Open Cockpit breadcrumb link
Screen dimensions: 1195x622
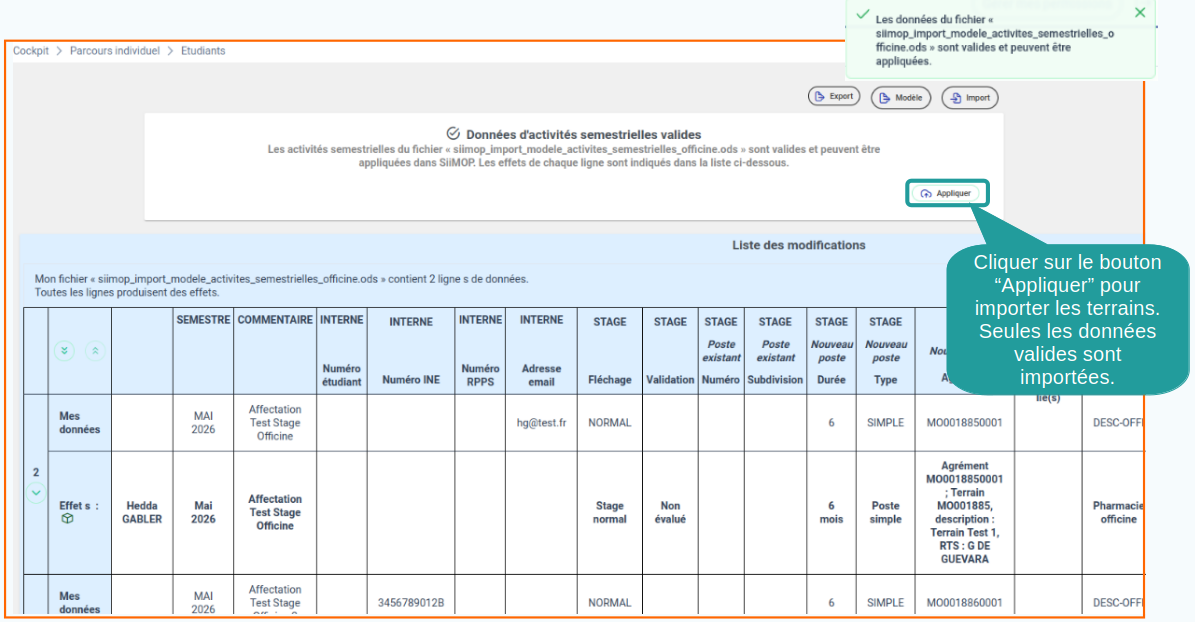(x=30, y=51)
